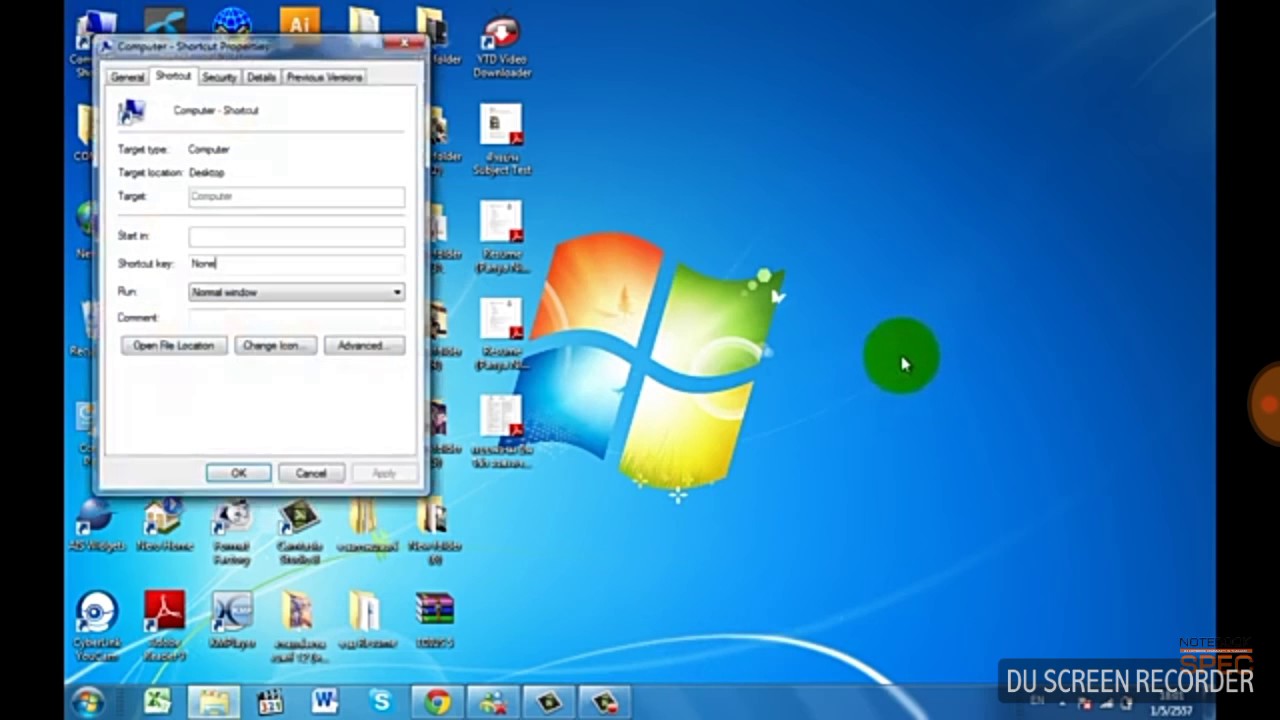Confirm the dialog with OK
Image resolution: width=1280 pixels, height=720 pixels.
pos(238,473)
